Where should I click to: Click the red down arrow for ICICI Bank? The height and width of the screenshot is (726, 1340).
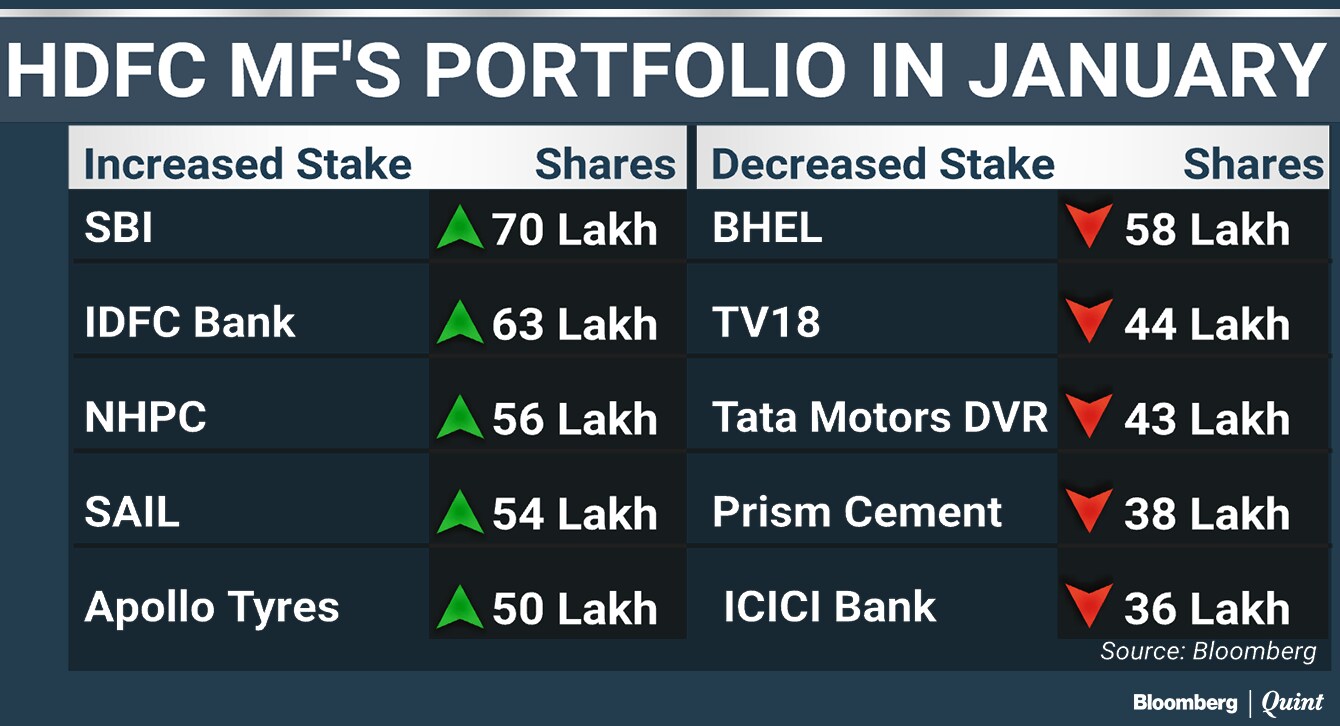[1089, 607]
